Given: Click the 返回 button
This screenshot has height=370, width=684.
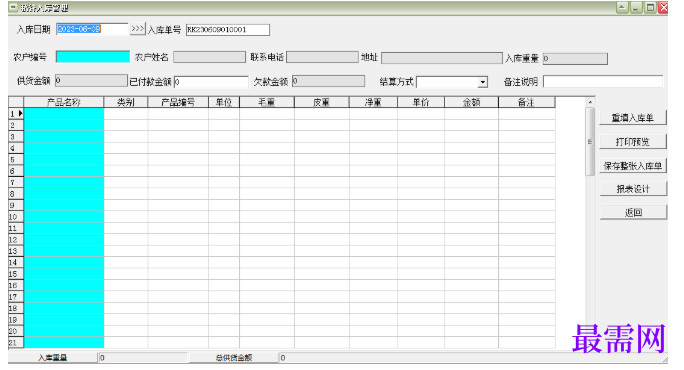Looking at the screenshot, I should coord(633,212).
